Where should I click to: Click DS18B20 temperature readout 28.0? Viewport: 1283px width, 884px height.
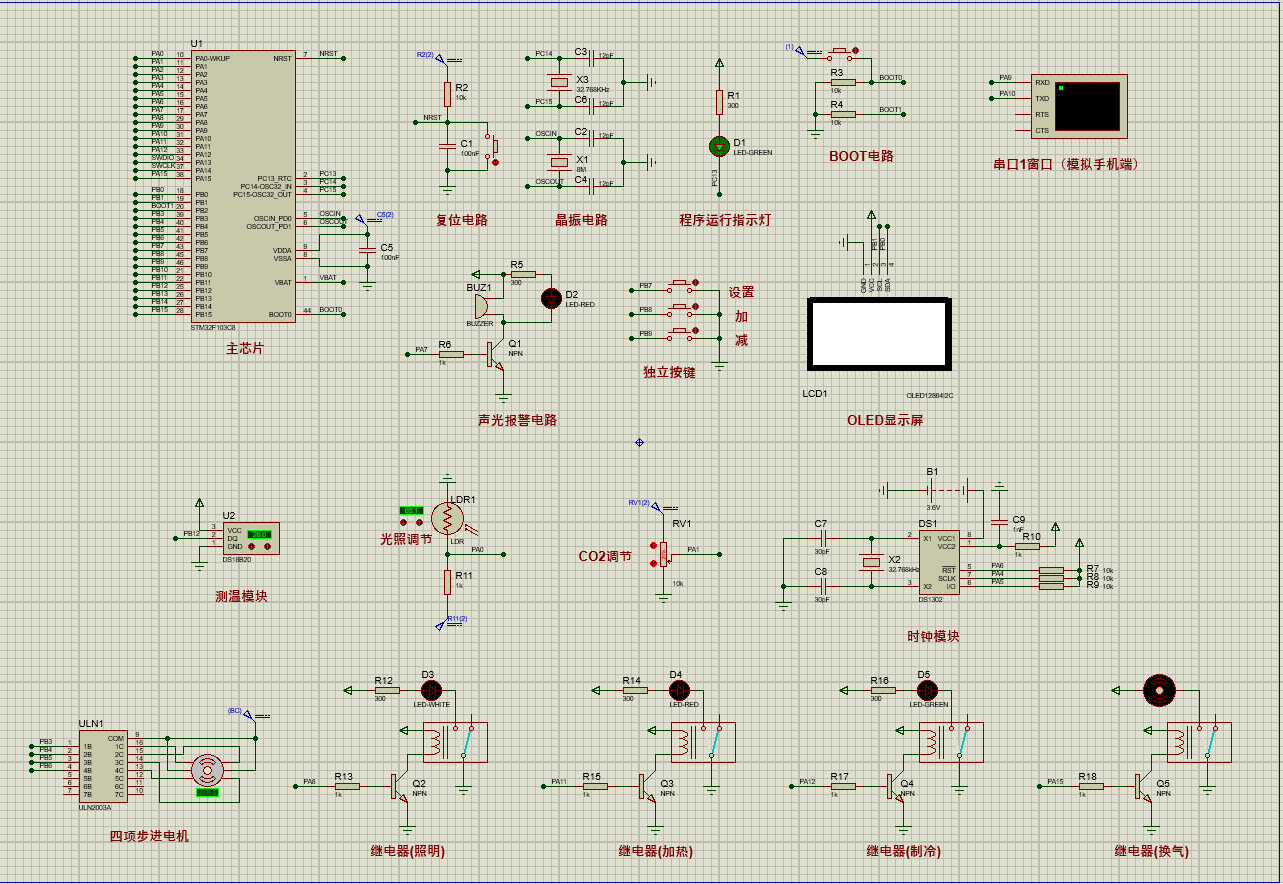[260, 534]
